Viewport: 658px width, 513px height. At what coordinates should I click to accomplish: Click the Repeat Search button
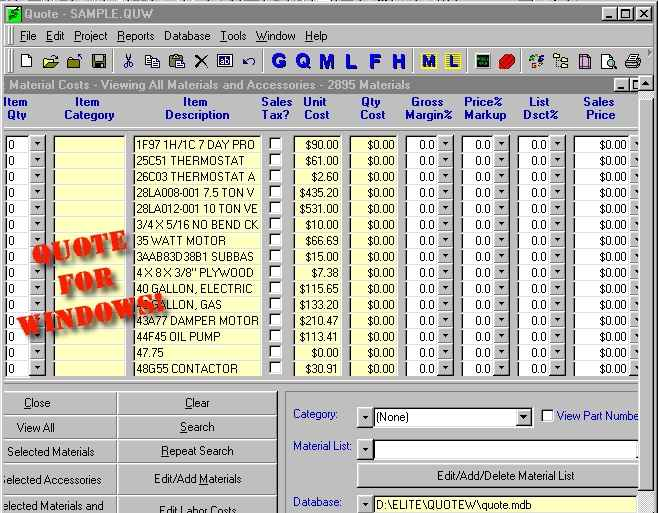[197, 451]
